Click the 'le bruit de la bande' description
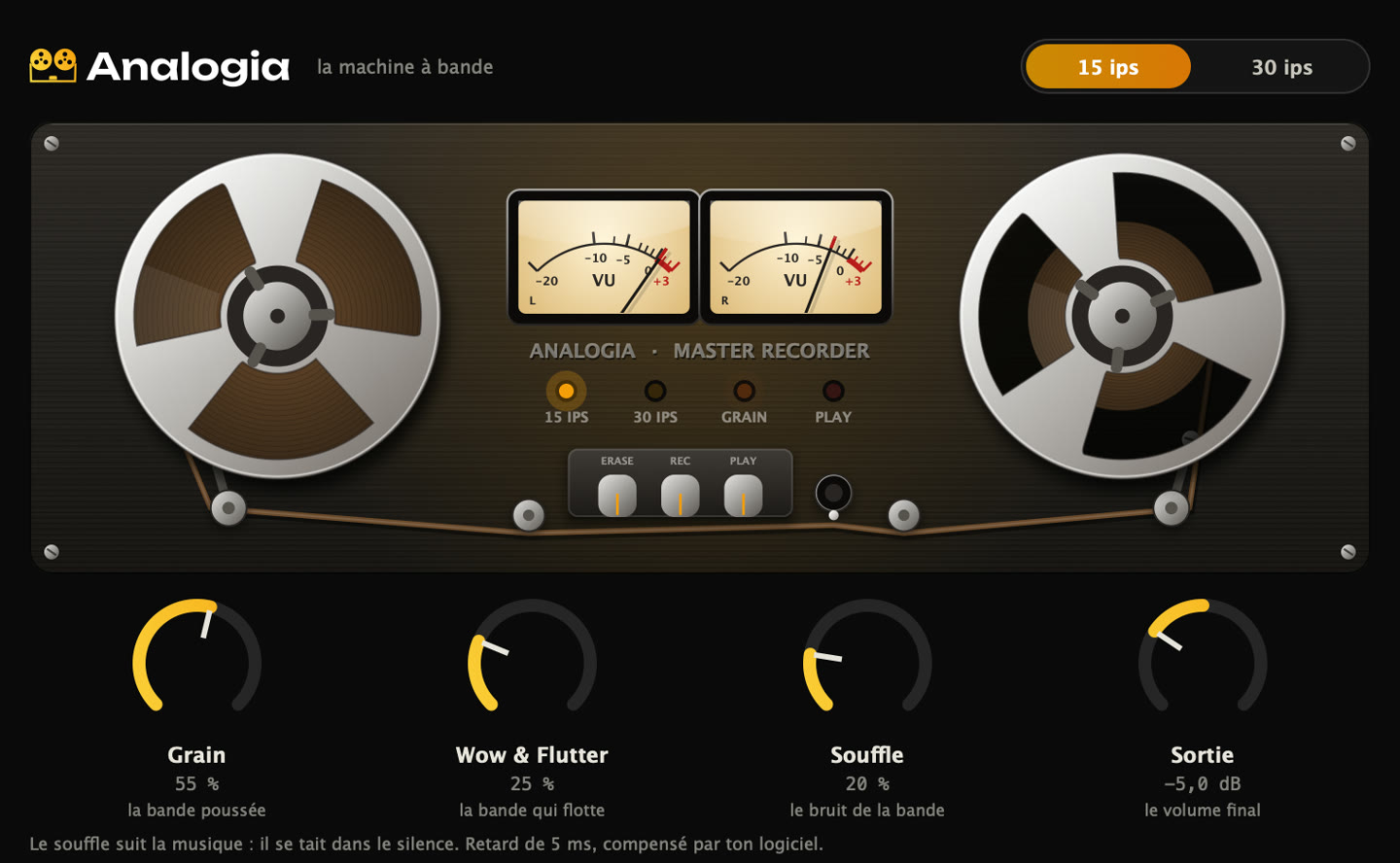1400x863 pixels. point(867,810)
